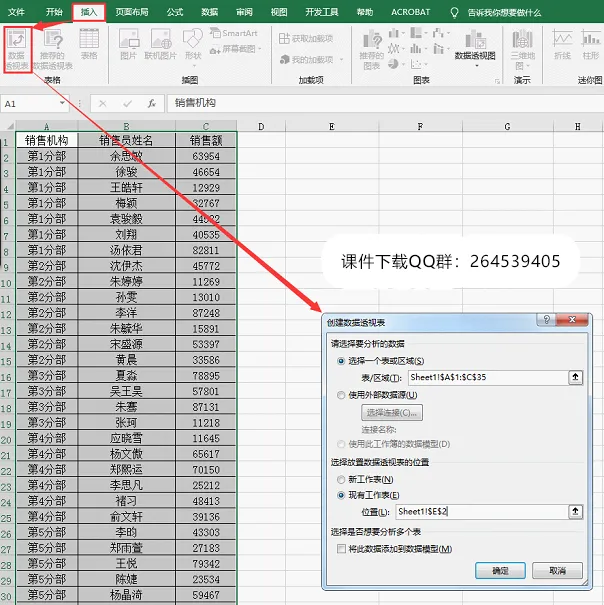Insert SmartArt graphic
The height and width of the screenshot is (605, 604).
[234, 33]
